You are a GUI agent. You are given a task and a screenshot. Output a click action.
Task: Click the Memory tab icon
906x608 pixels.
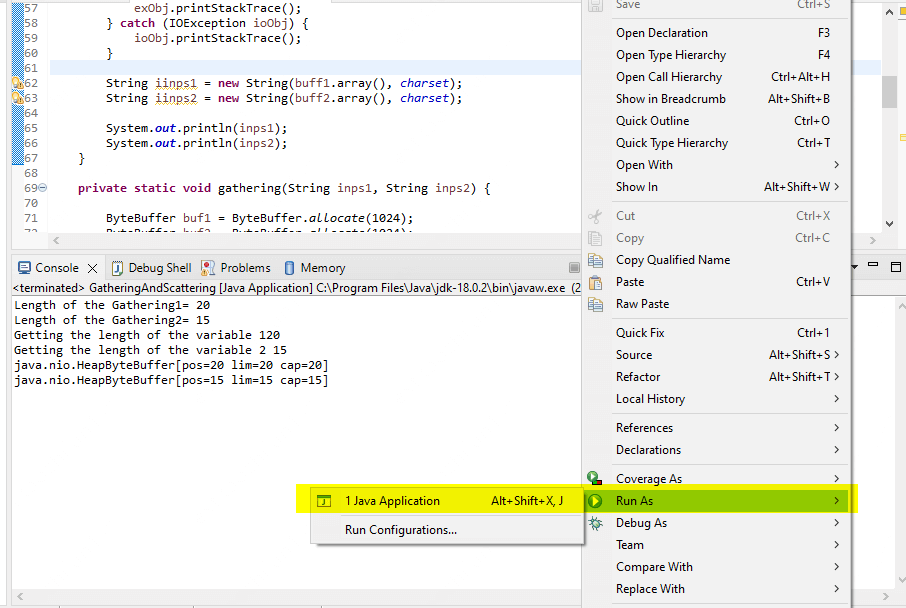289,268
